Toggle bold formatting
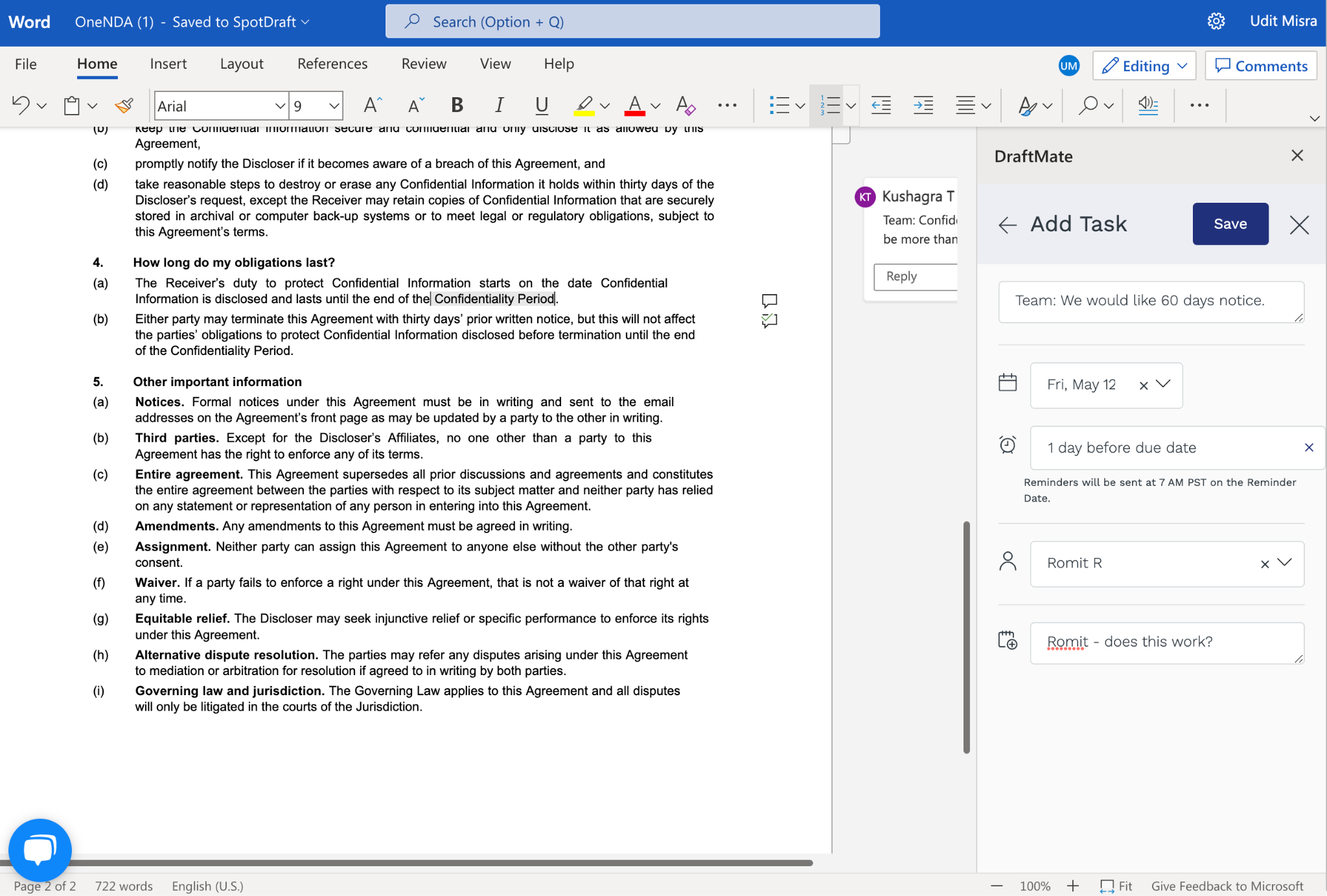 [457, 105]
